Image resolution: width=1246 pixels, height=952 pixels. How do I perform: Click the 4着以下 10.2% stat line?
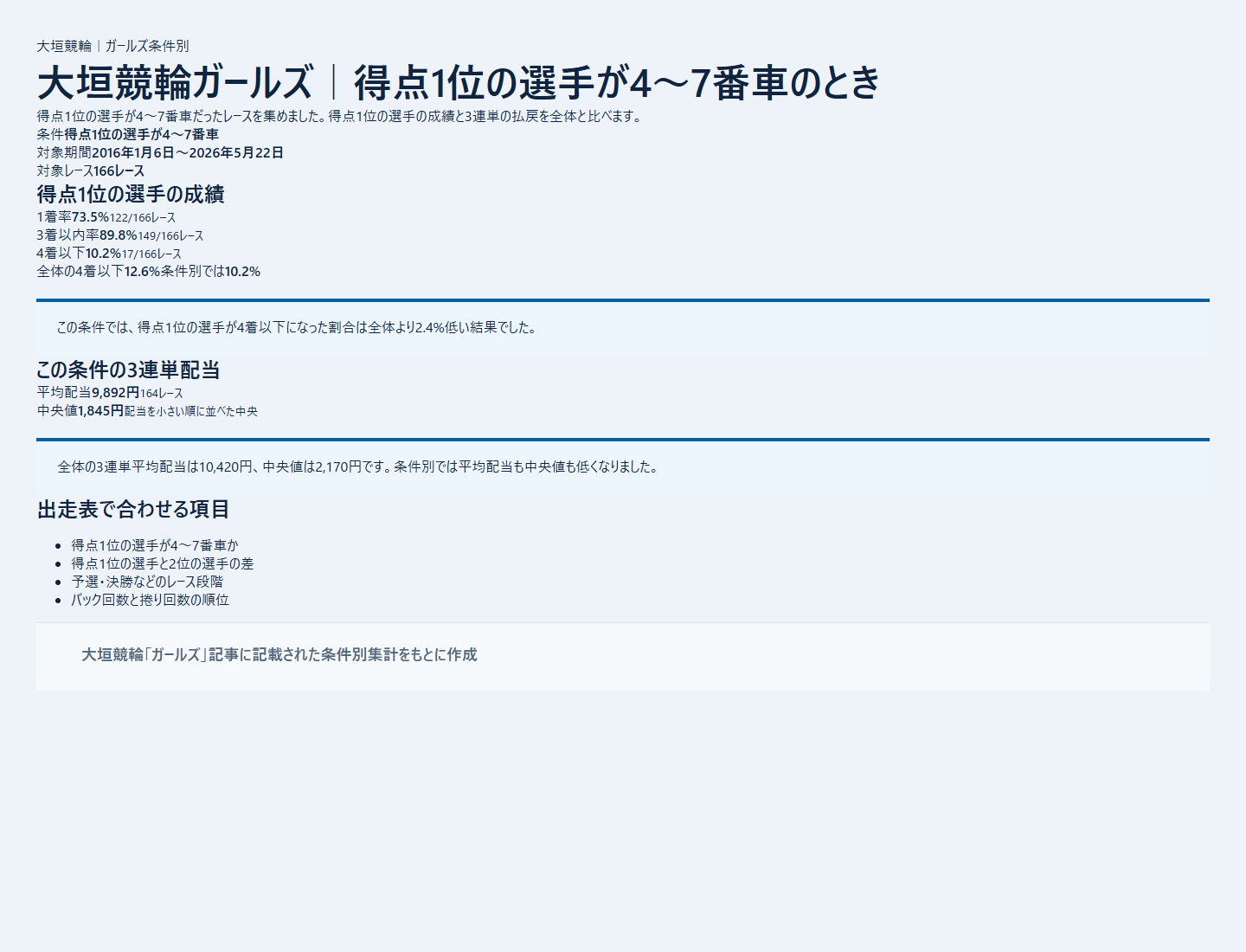[109, 254]
